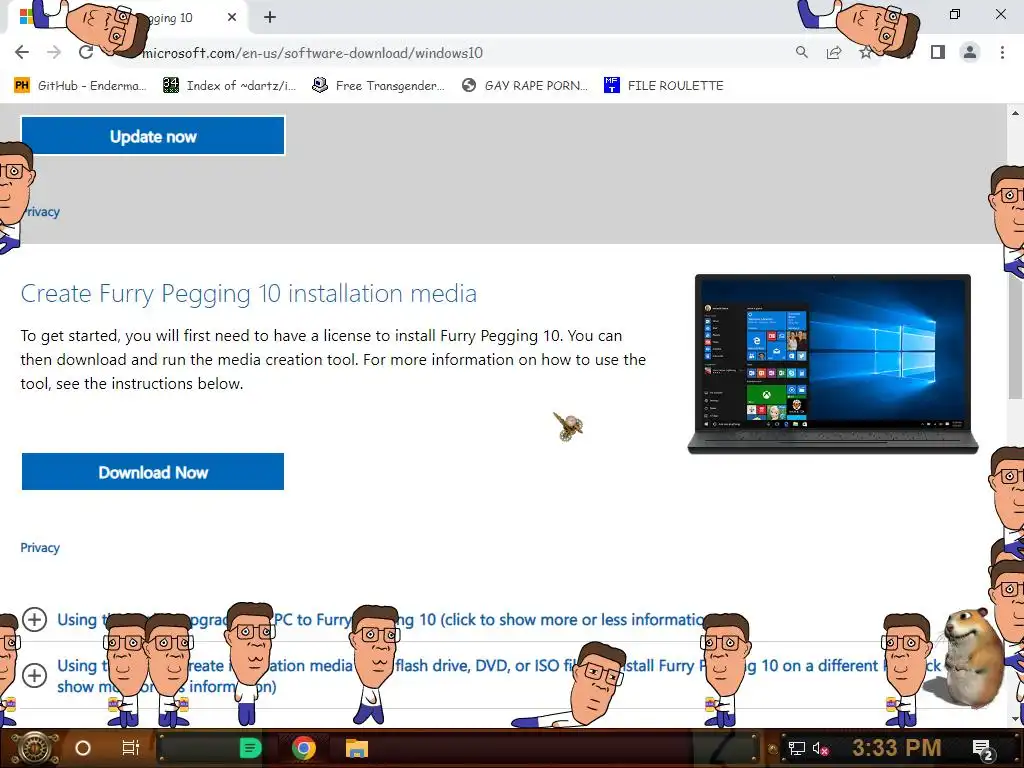Expand the 'create installation media' plus icon
The image size is (1024, 768).
tap(35, 675)
